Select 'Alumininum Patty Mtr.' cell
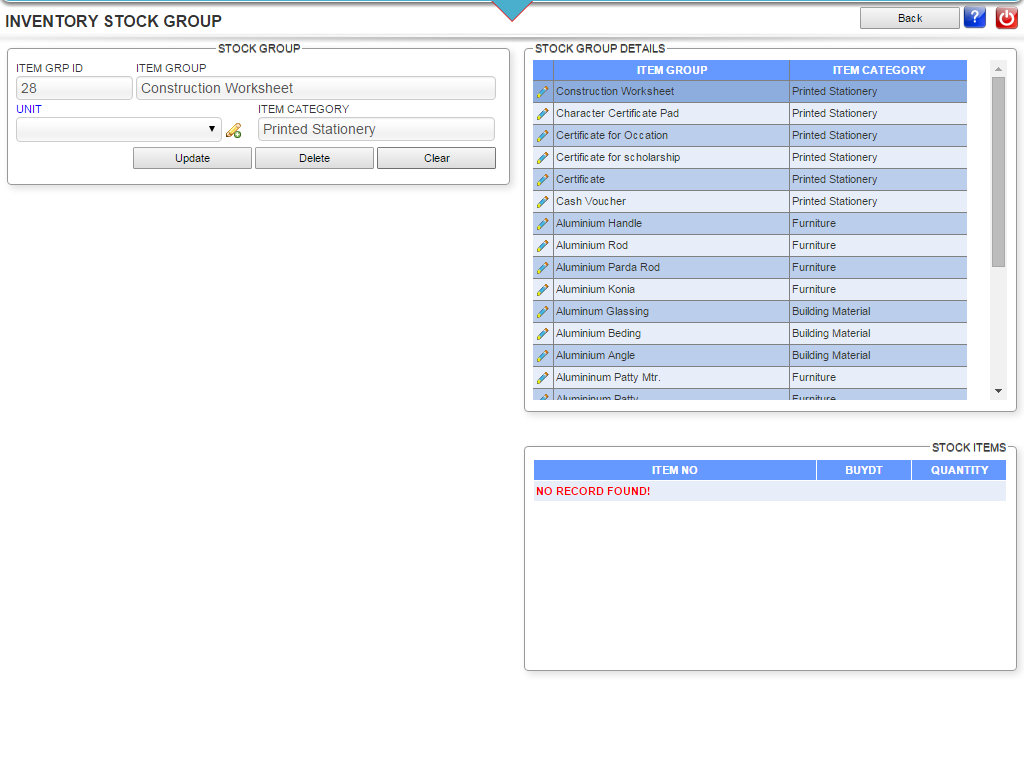The image size is (1024, 768). (671, 377)
